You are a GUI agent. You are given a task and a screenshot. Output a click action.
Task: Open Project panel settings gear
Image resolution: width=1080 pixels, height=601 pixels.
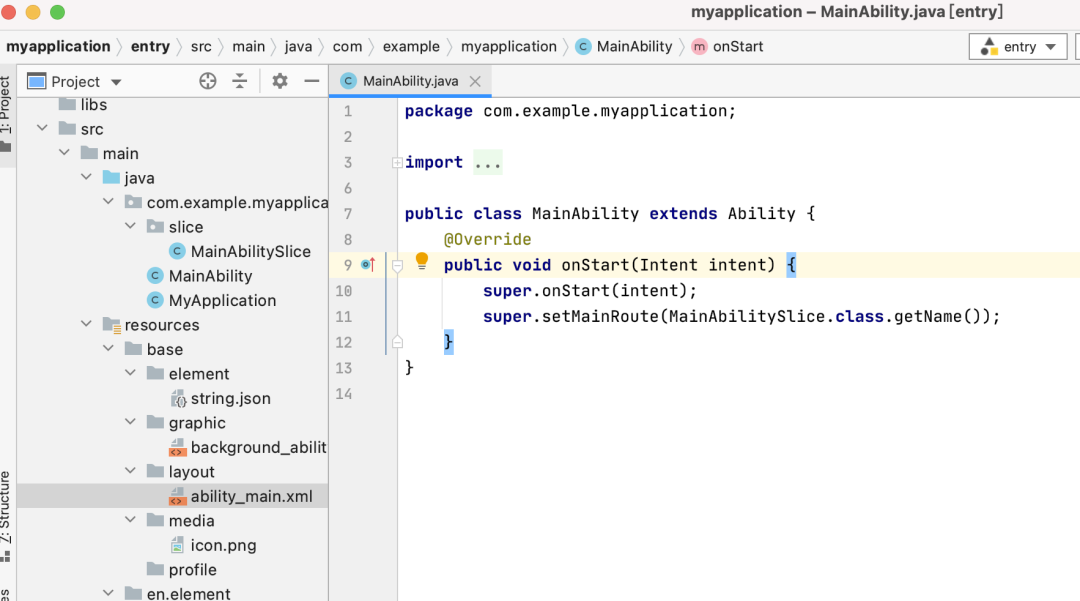click(280, 82)
